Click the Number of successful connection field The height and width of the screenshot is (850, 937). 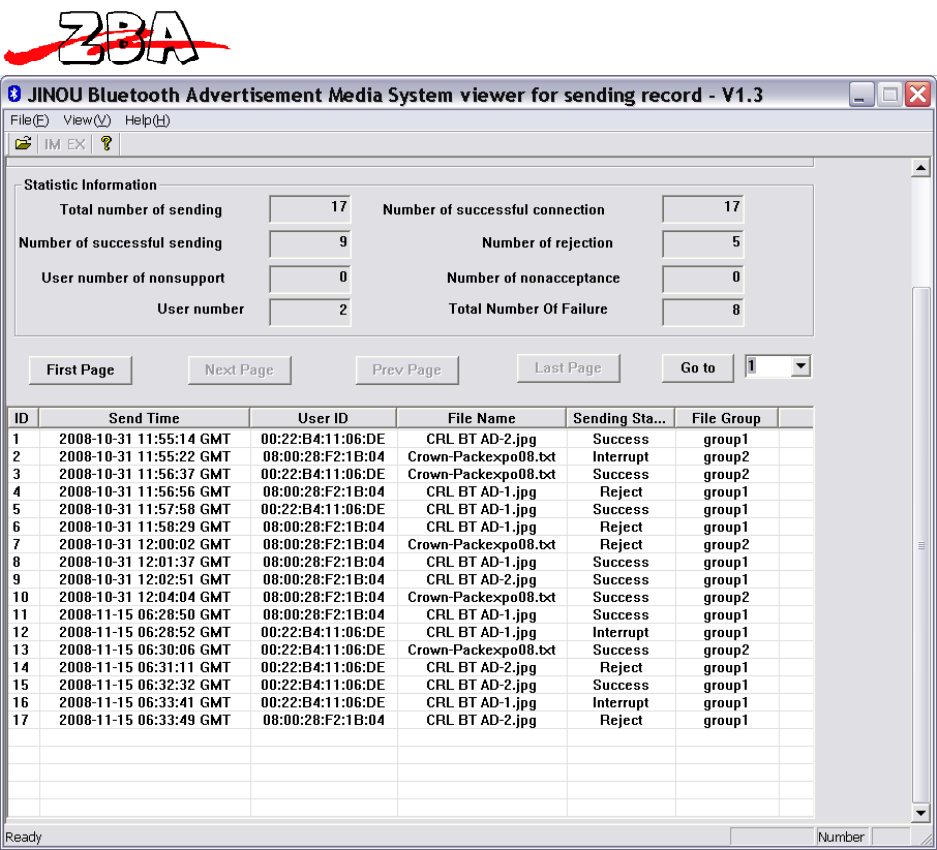coord(703,208)
